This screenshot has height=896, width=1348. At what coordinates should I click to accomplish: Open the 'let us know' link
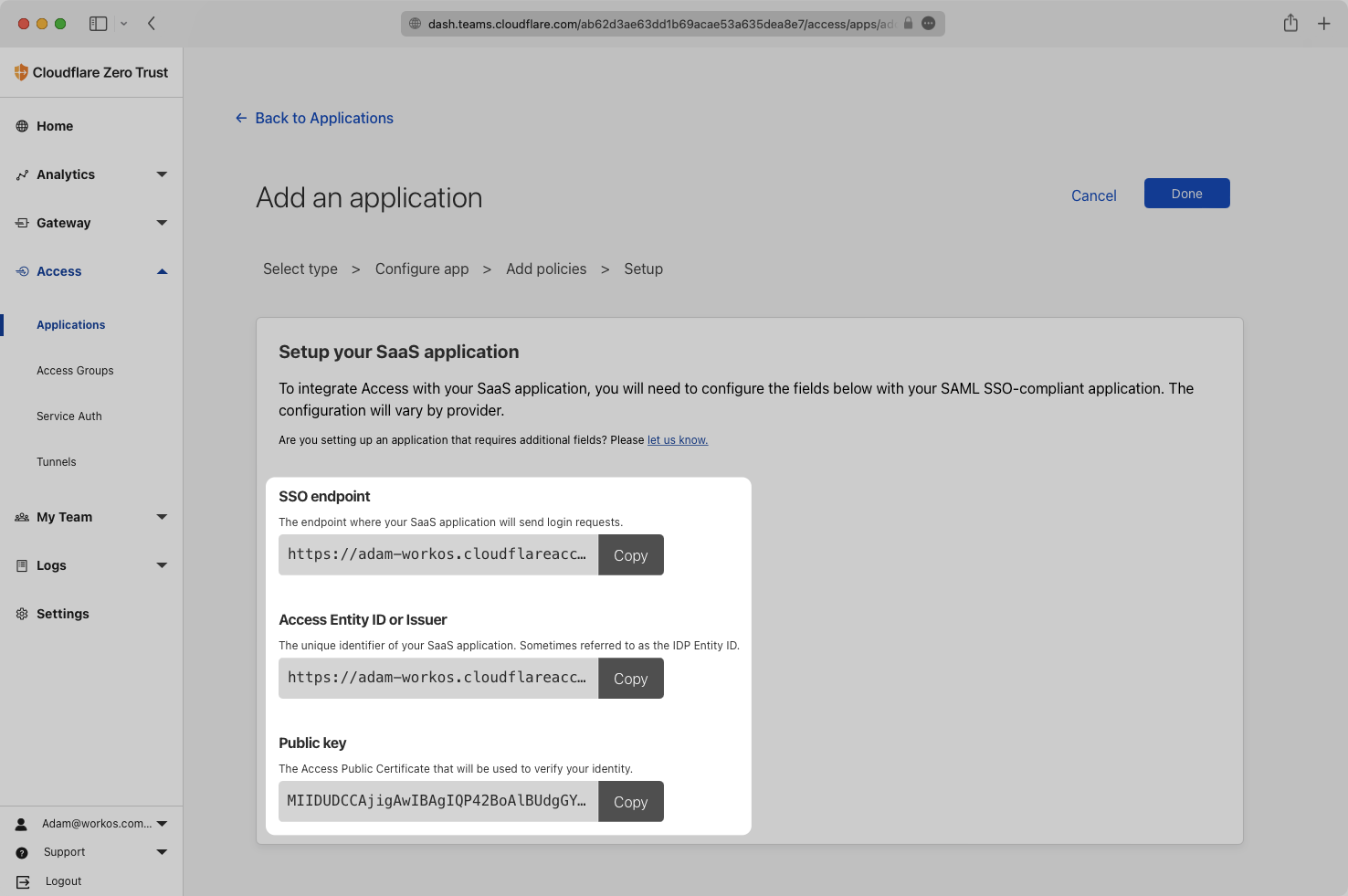coord(677,439)
